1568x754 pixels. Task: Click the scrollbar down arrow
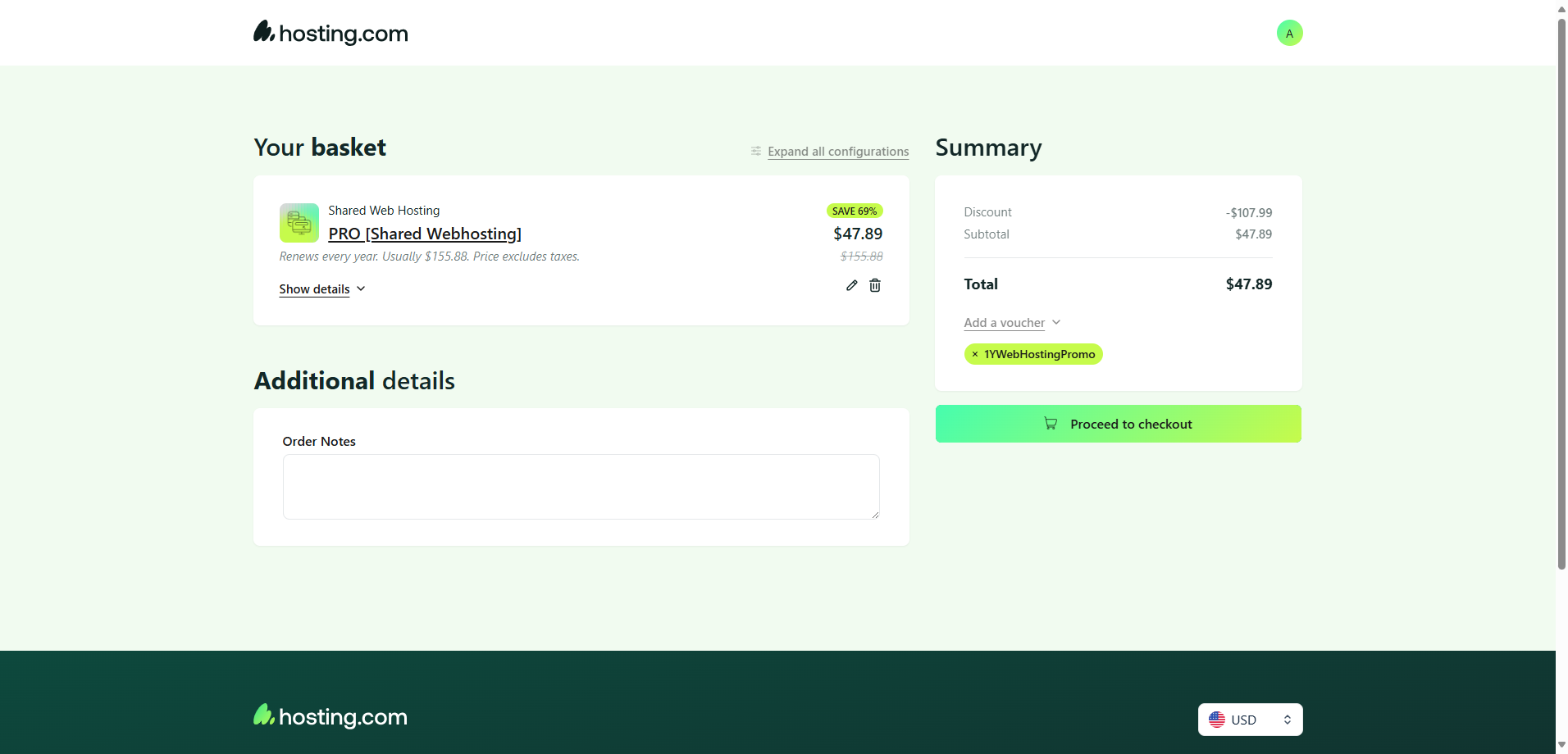(x=1561, y=746)
